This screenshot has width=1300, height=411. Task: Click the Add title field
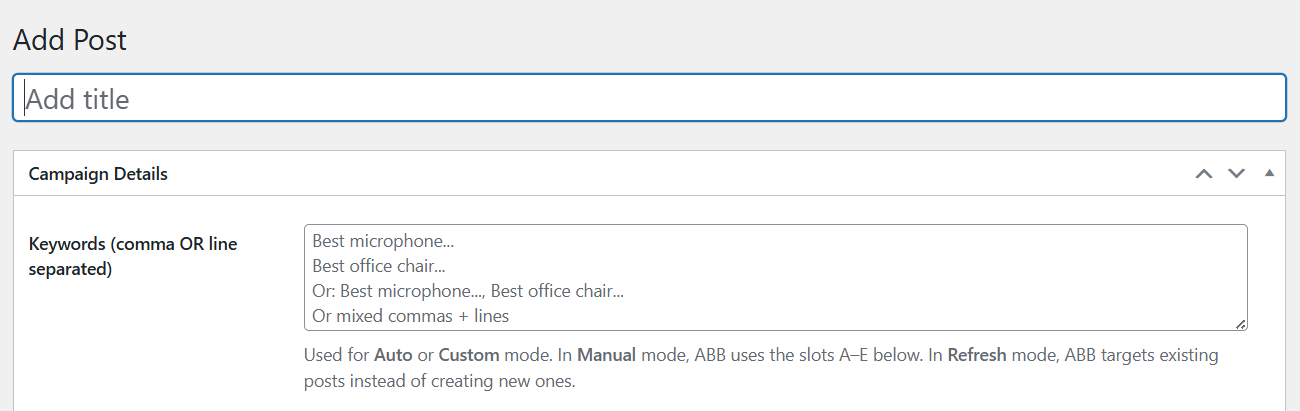[x=649, y=98]
